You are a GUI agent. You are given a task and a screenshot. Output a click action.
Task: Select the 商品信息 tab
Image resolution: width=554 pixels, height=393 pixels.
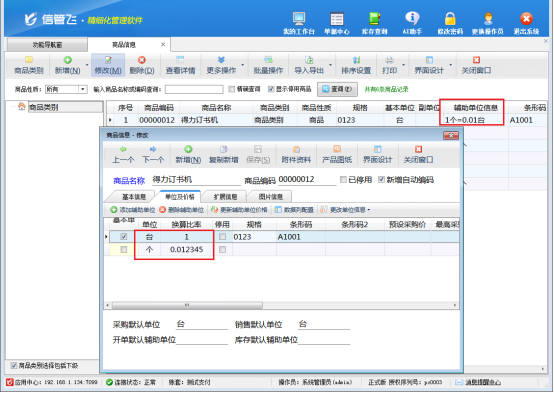[124, 45]
